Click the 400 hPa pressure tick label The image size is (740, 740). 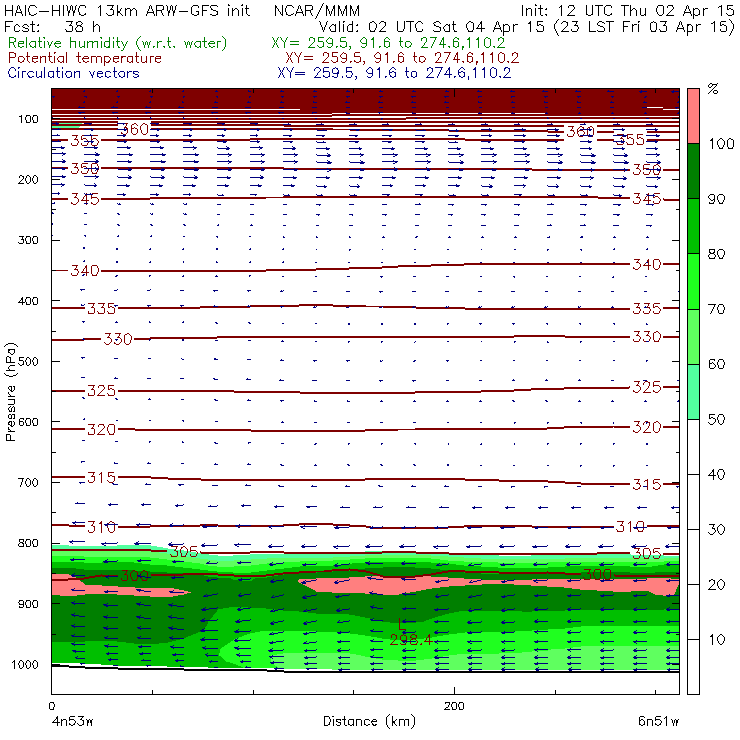point(28,301)
